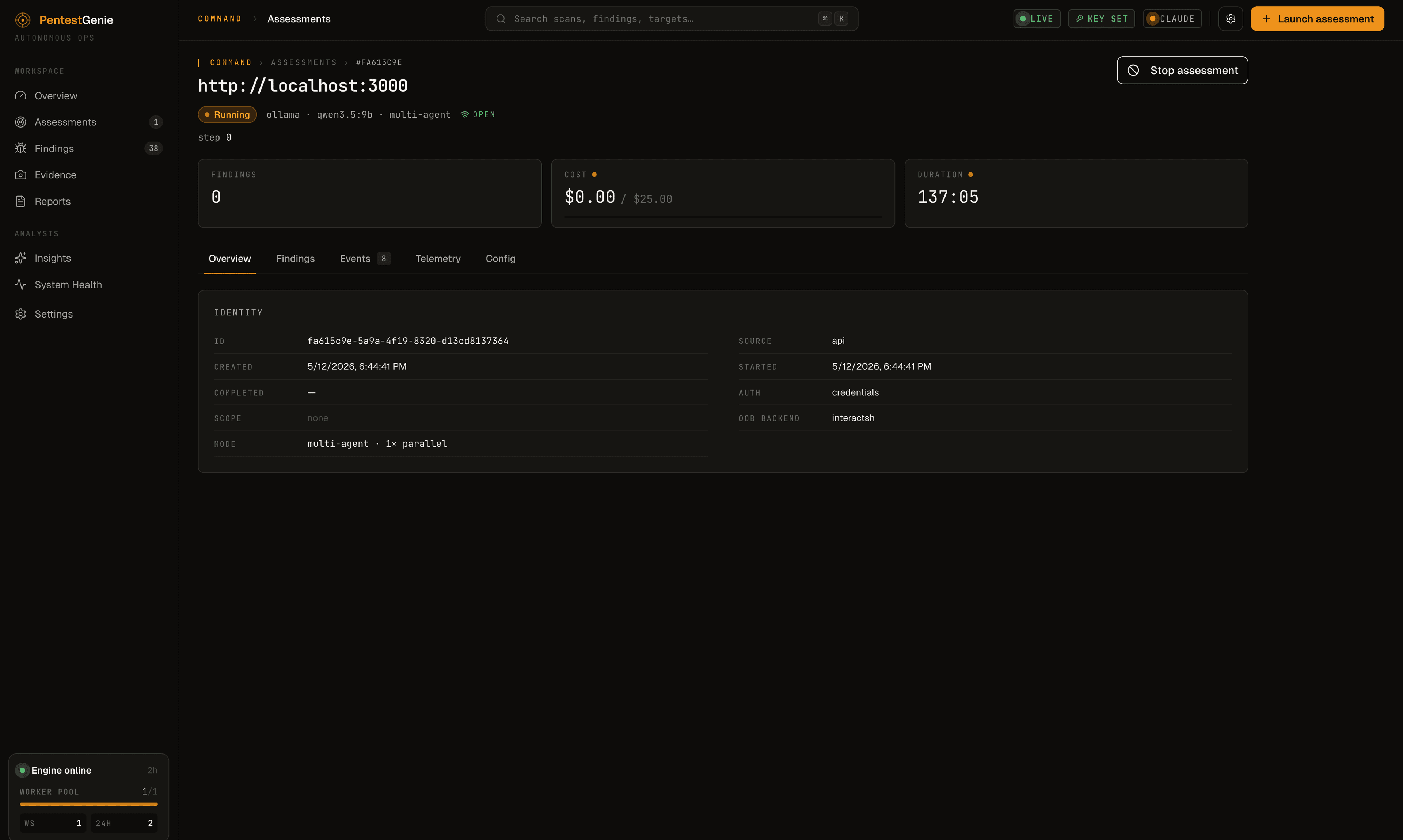Click the WS counter in engine panel
The height and width of the screenshot is (840, 1403).
click(x=53, y=823)
